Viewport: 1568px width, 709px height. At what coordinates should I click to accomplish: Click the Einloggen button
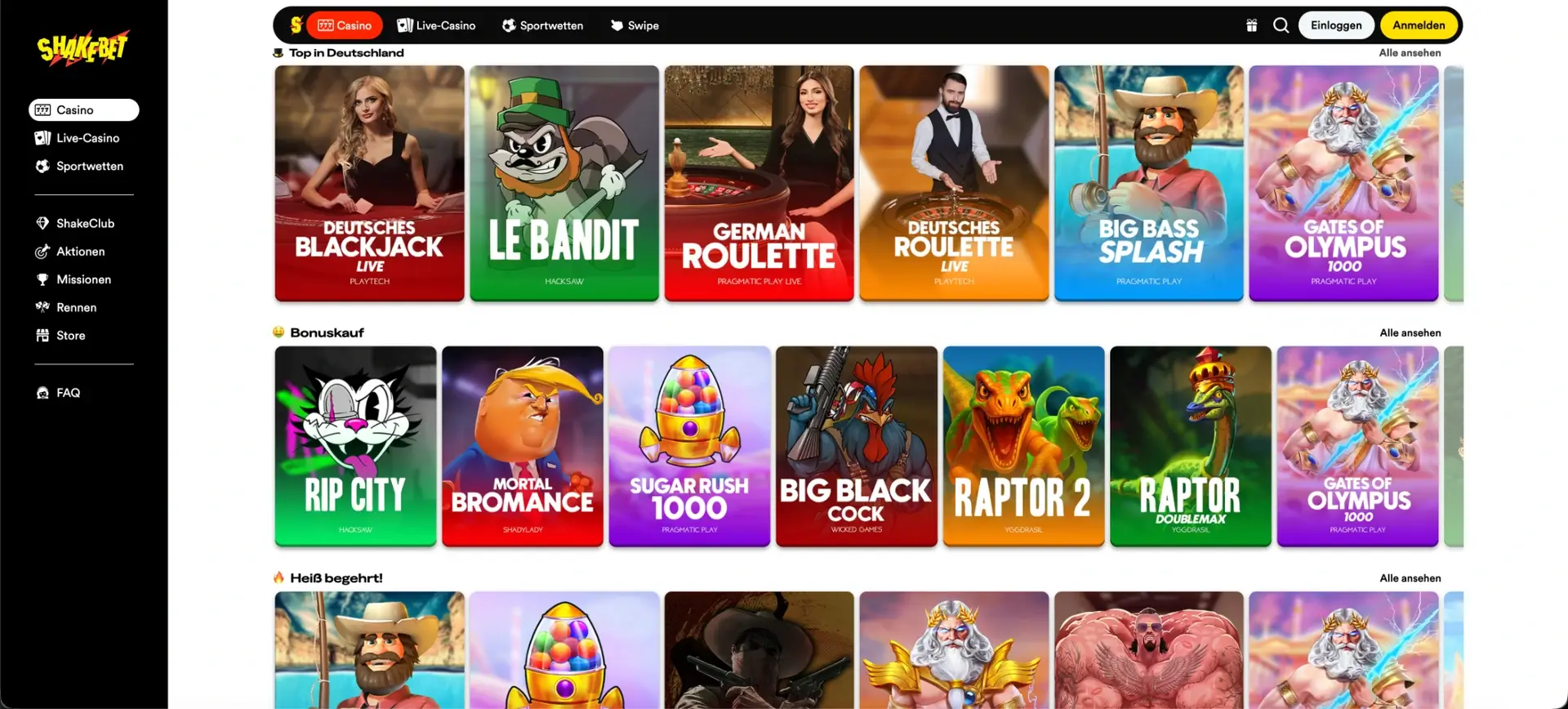1336,25
